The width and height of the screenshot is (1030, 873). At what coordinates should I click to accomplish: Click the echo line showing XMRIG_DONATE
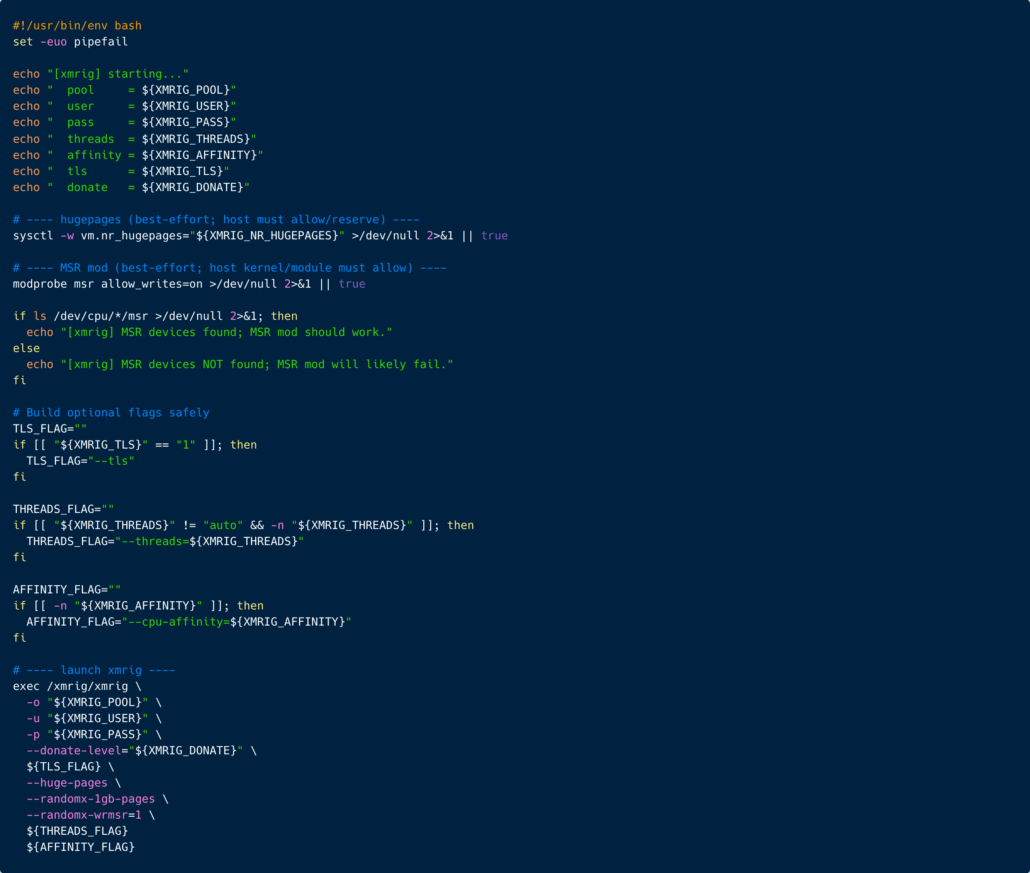pos(130,187)
